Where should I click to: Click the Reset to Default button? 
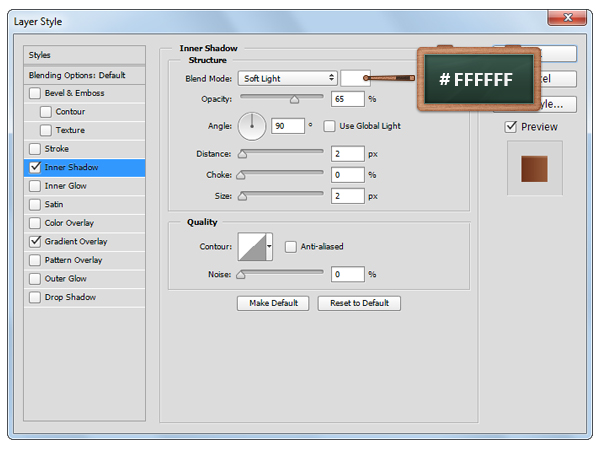click(x=359, y=303)
